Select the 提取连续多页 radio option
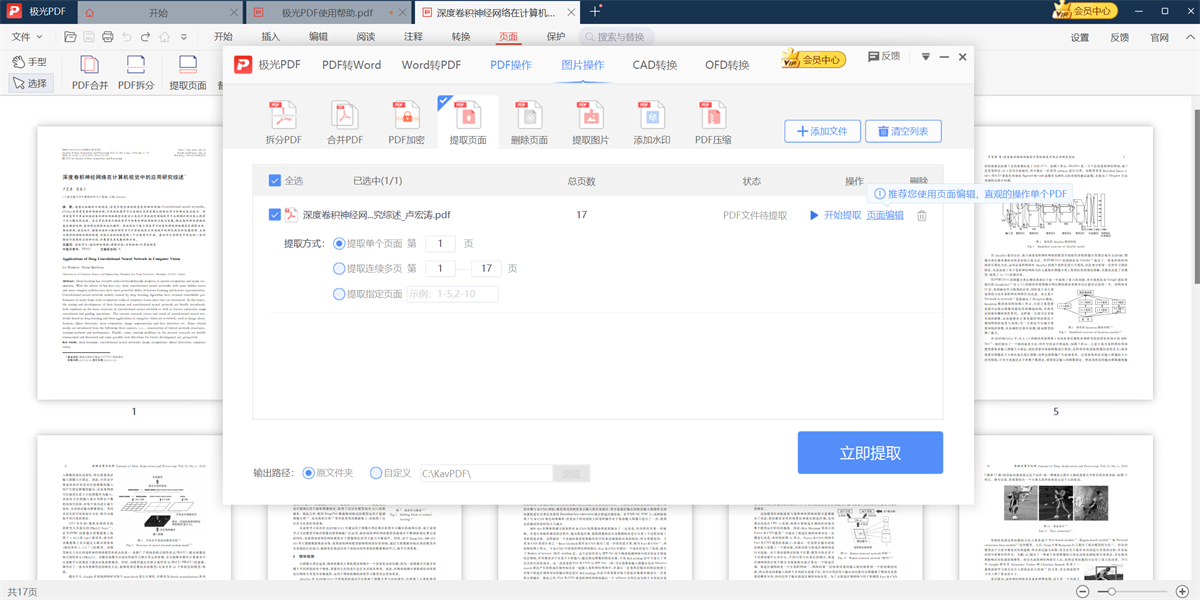 339,267
